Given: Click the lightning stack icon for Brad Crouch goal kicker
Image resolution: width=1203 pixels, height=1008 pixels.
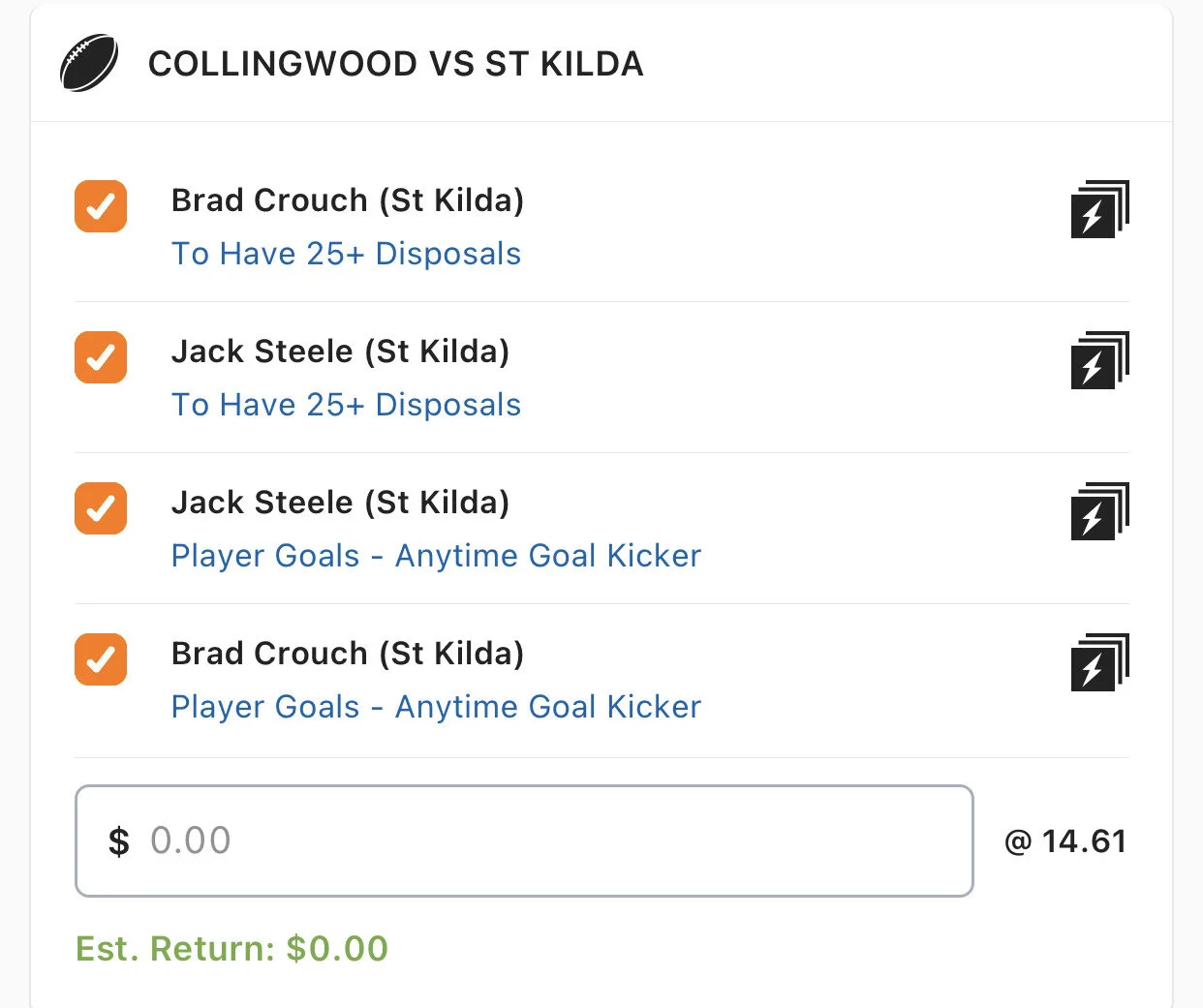Looking at the screenshot, I should 1099,661.
